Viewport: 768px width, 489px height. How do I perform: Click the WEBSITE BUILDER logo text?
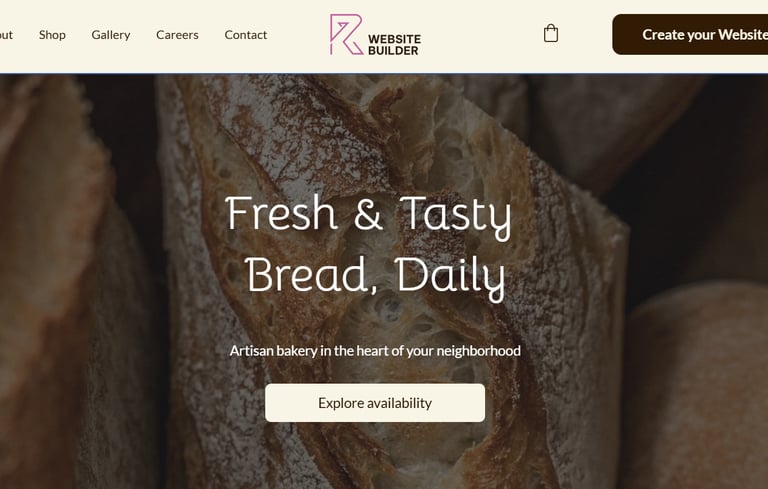pyautogui.click(x=394, y=45)
